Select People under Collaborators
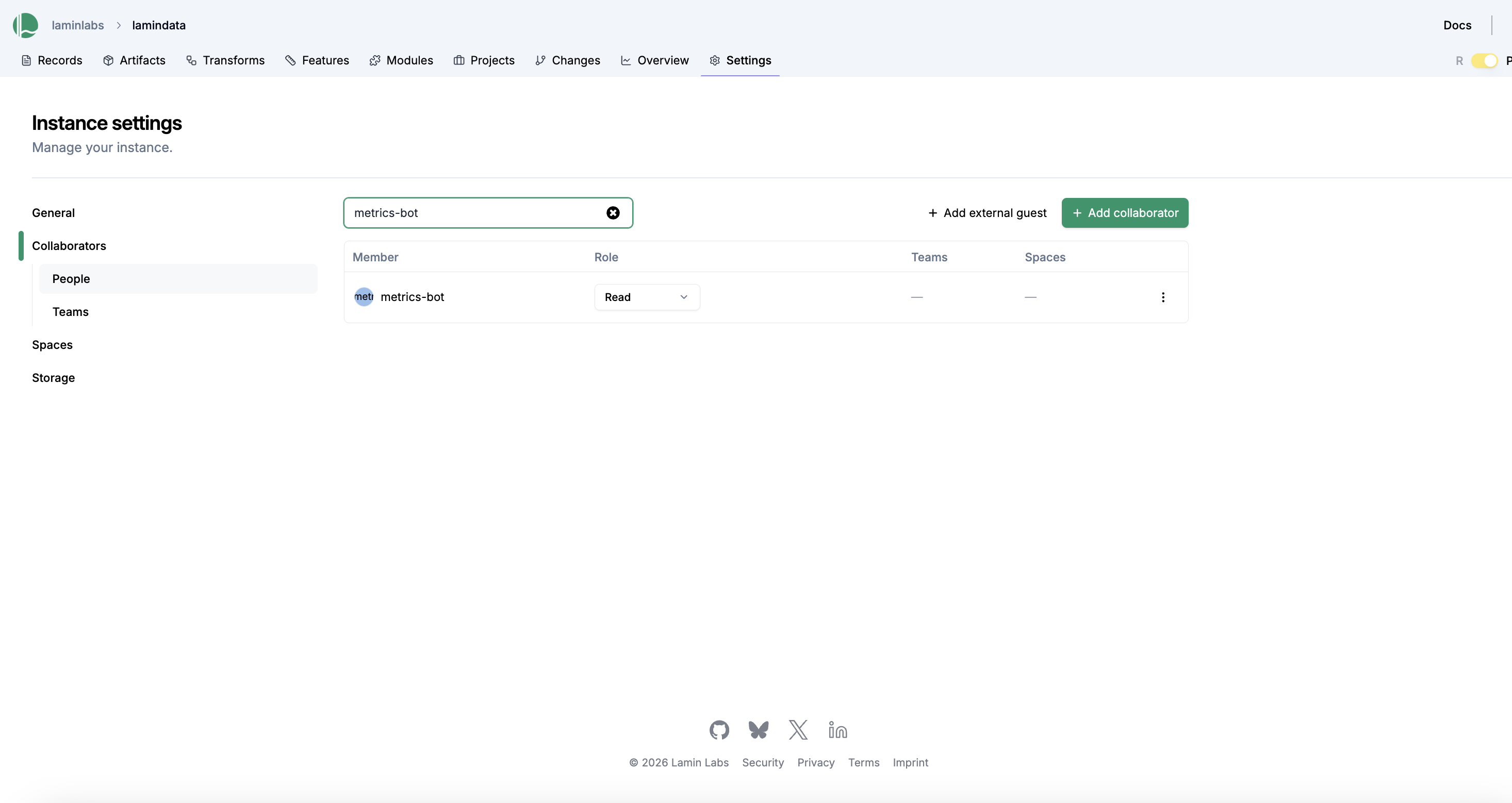 point(178,279)
